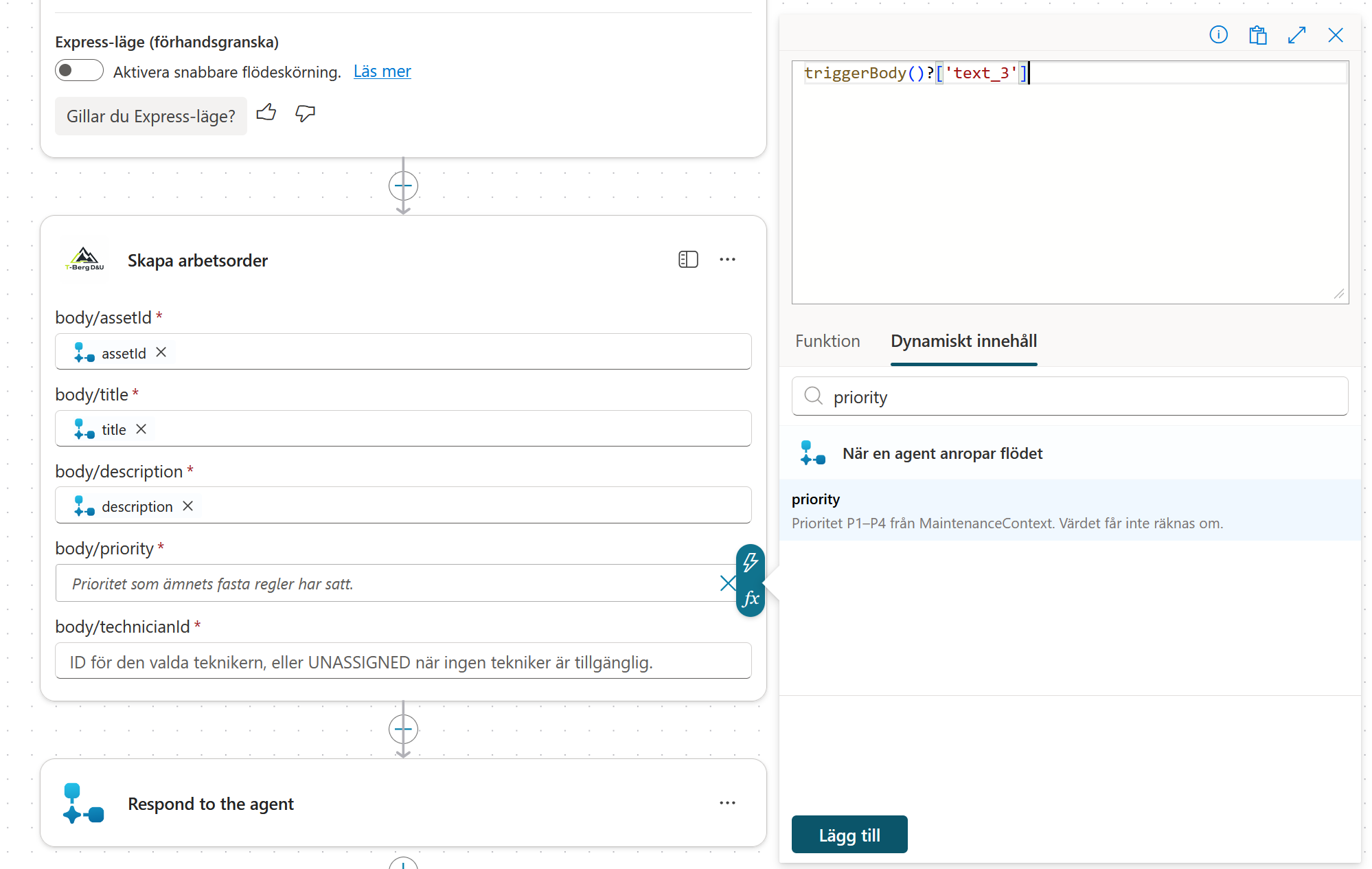
Task: Paste from clipboard in expression panel
Action: (x=1257, y=34)
